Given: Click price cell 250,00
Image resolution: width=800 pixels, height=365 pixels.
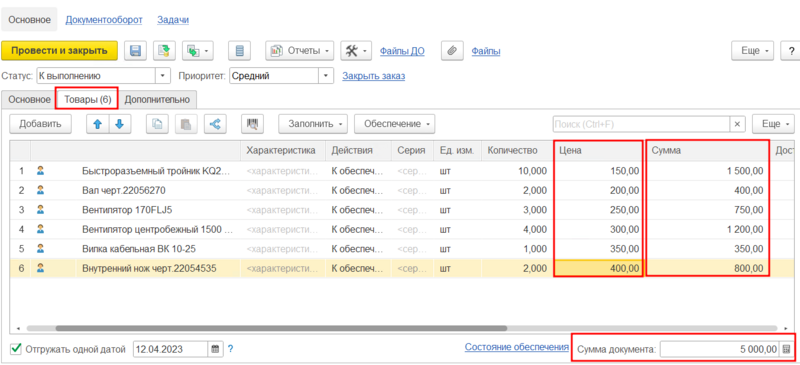Looking at the screenshot, I should pos(599,210).
